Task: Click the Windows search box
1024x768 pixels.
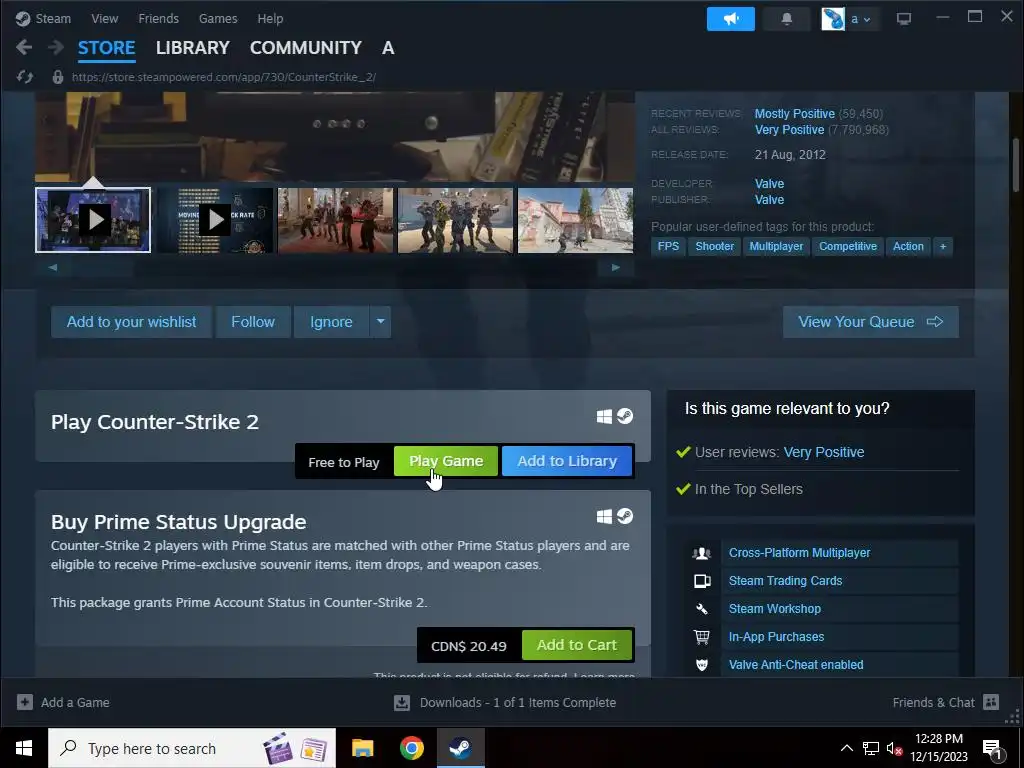Action: (192, 748)
